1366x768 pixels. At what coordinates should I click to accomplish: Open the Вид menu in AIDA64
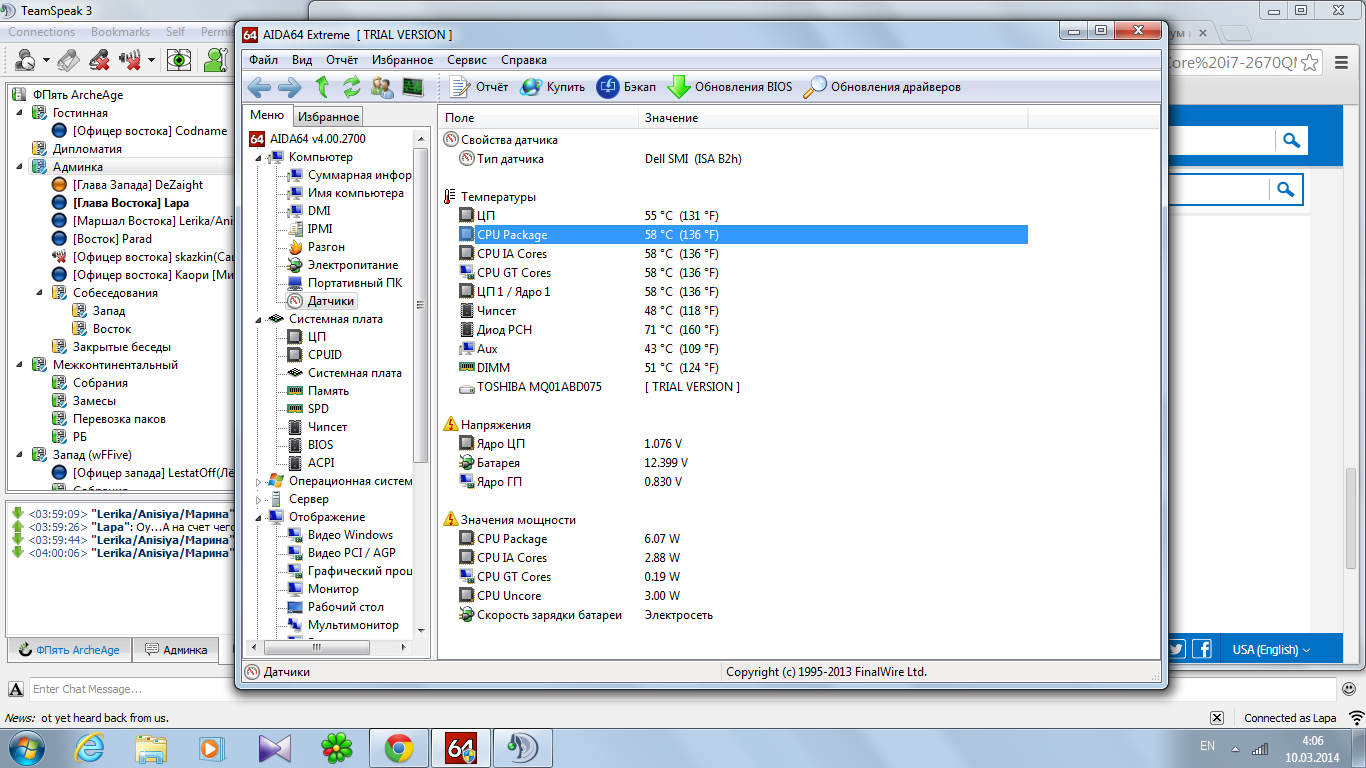pos(302,60)
